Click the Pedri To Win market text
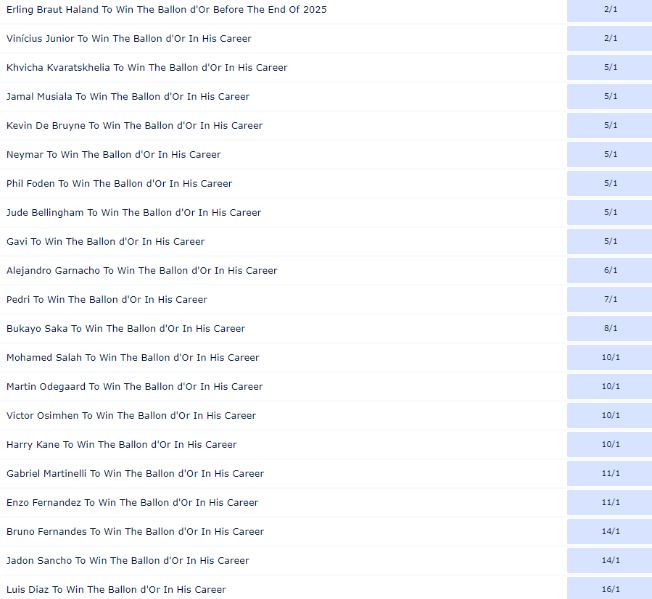 [106, 300]
